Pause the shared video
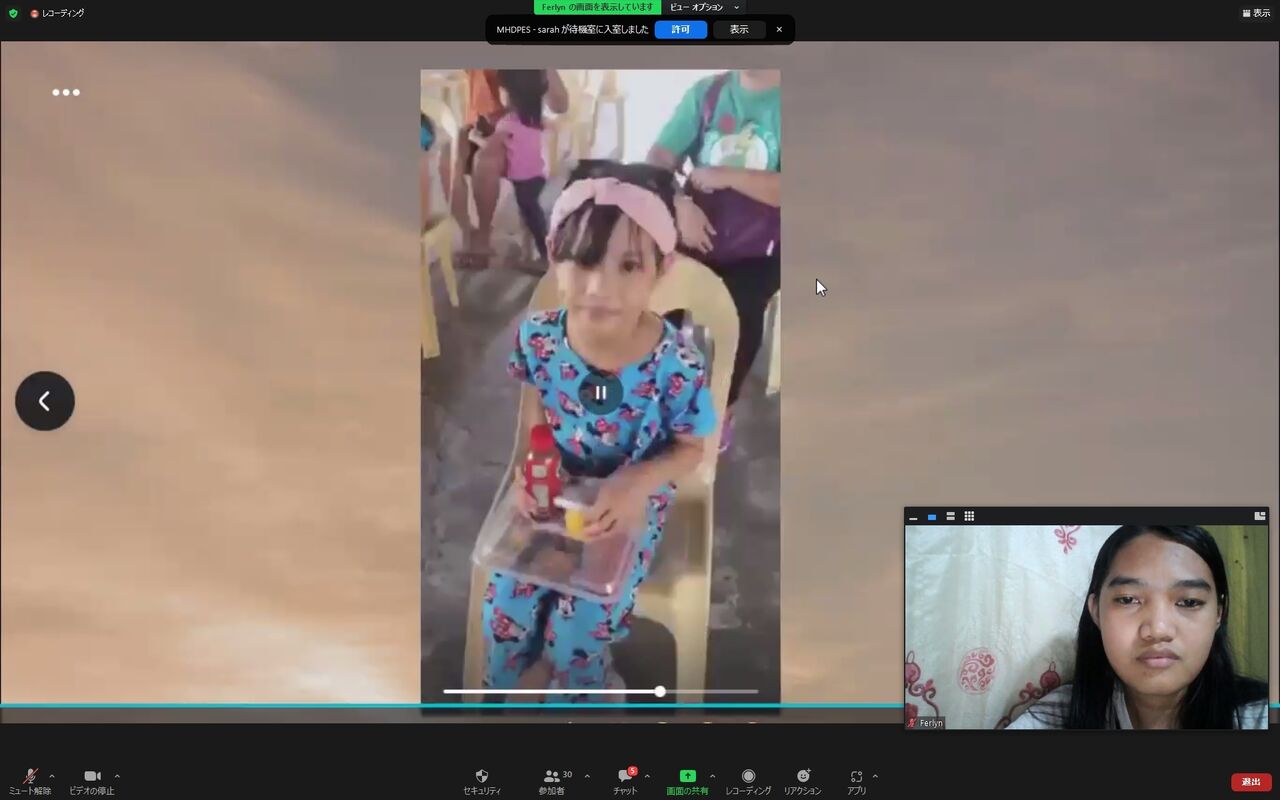 (x=600, y=392)
